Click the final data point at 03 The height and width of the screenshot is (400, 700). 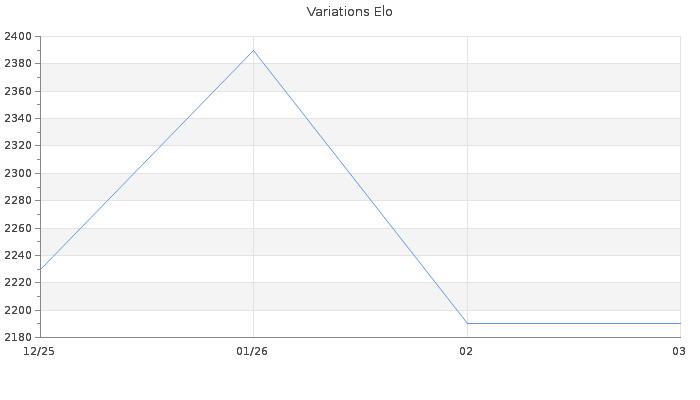point(680,323)
